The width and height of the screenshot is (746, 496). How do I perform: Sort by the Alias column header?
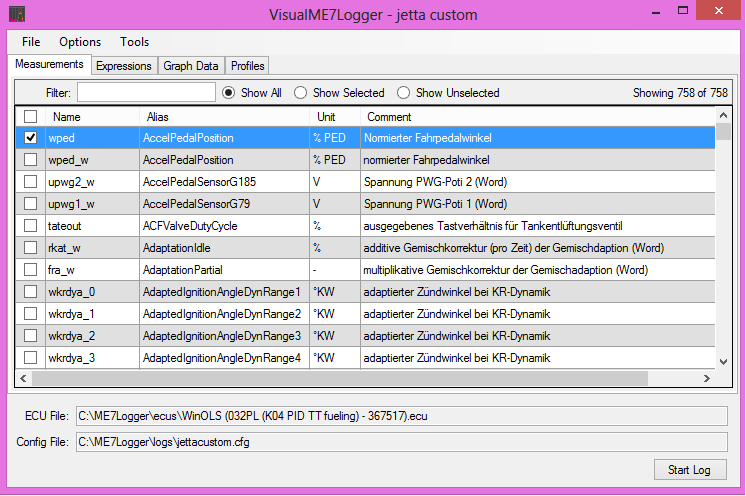click(225, 117)
